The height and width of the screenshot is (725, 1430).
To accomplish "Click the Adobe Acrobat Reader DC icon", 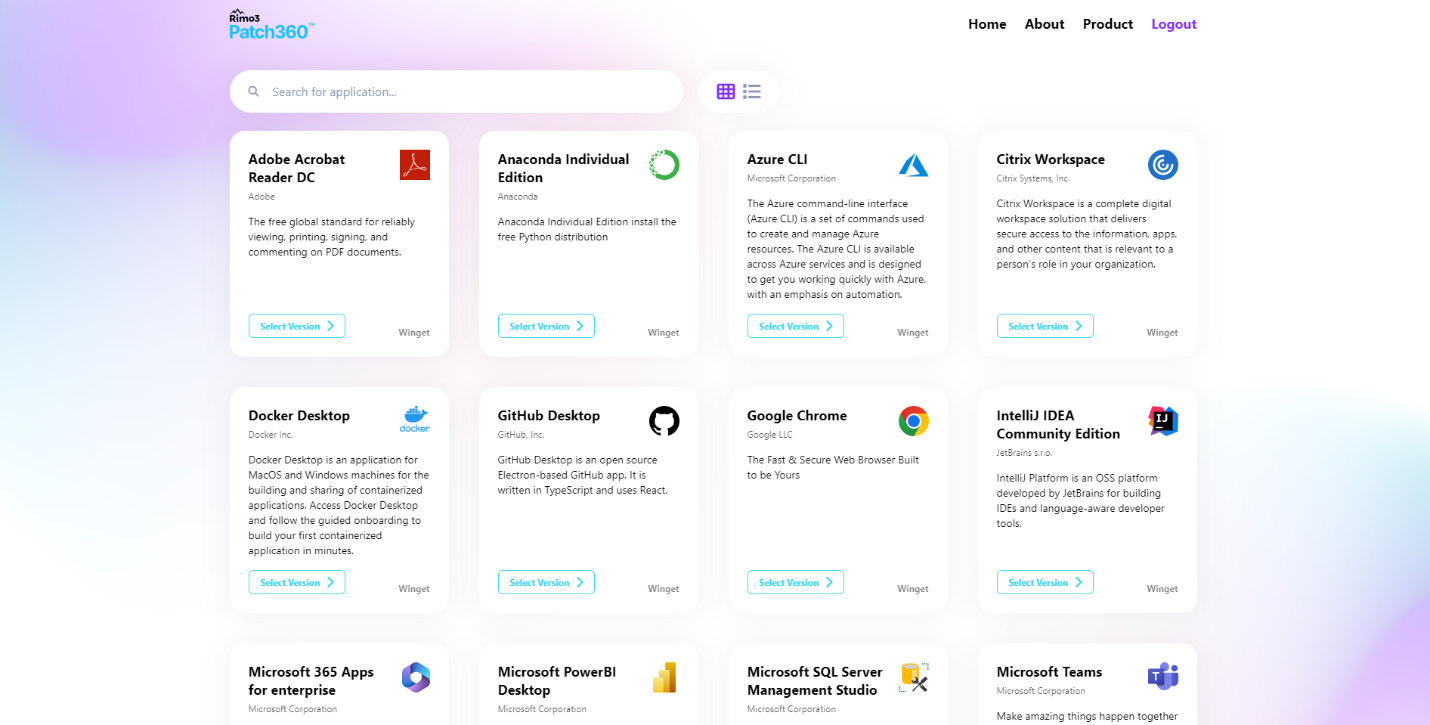I will [414, 165].
